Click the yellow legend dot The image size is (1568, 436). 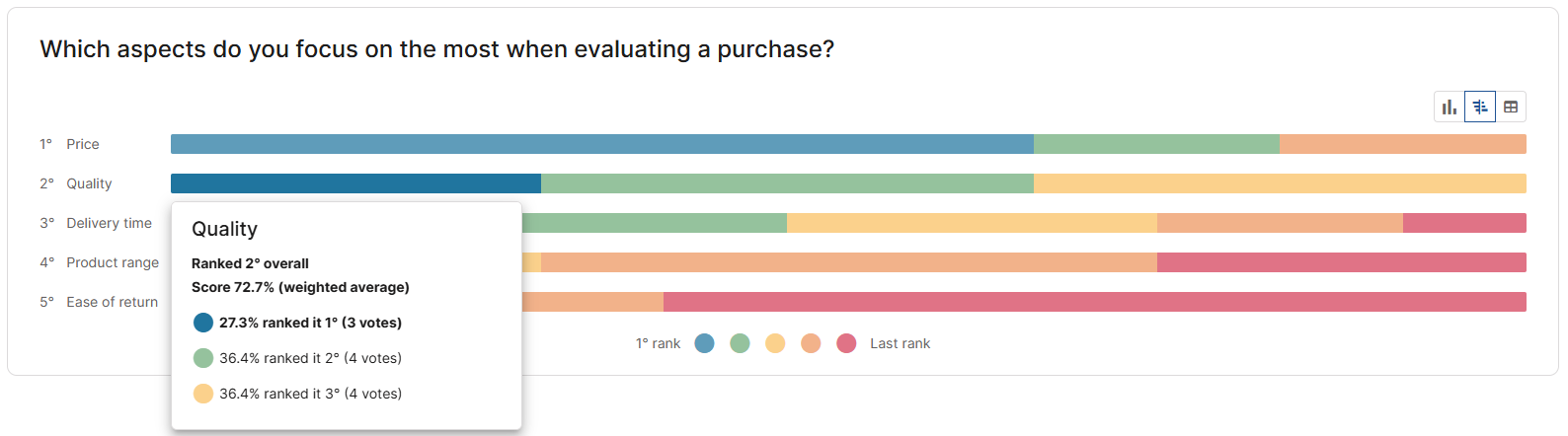[775, 343]
